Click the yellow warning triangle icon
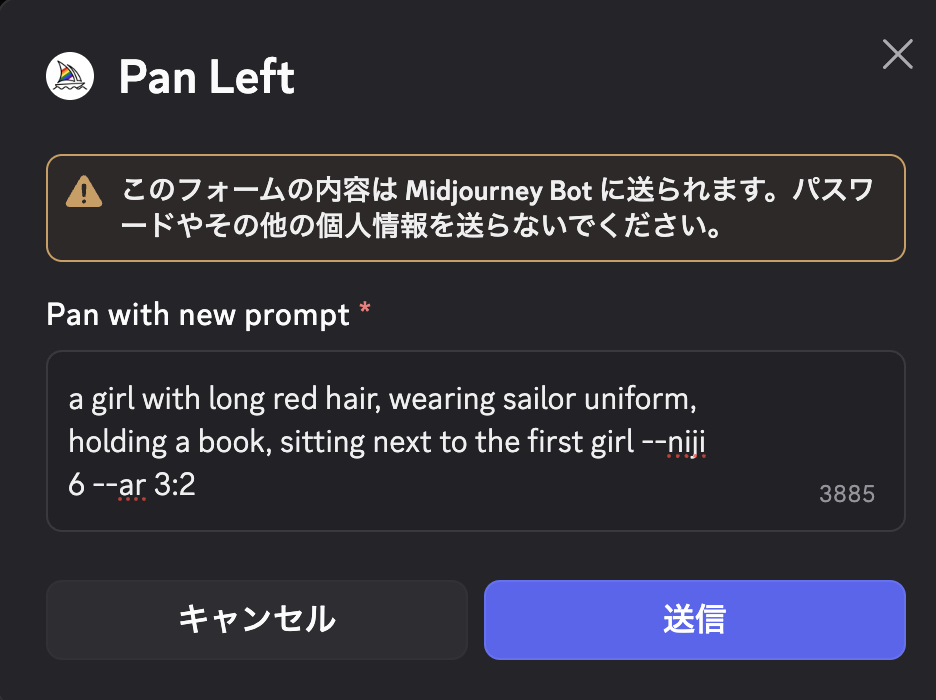Screen dimensions: 936x700 click(x=83, y=190)
